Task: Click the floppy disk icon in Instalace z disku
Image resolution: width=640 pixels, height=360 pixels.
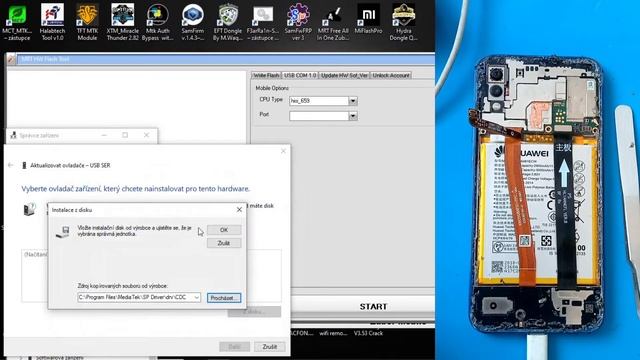Action: point(63,232)
